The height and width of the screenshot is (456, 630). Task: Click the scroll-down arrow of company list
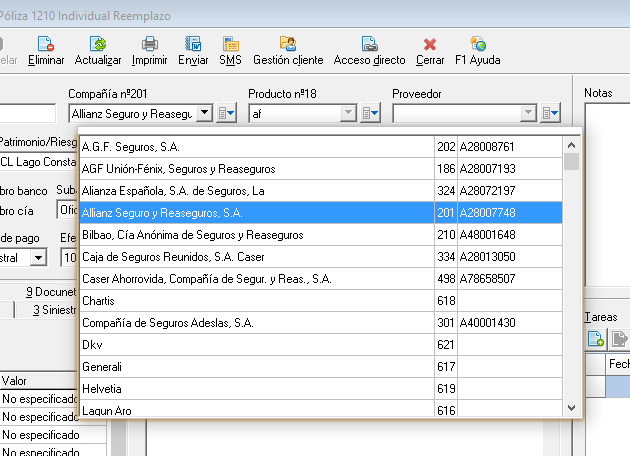pos(571,408)
